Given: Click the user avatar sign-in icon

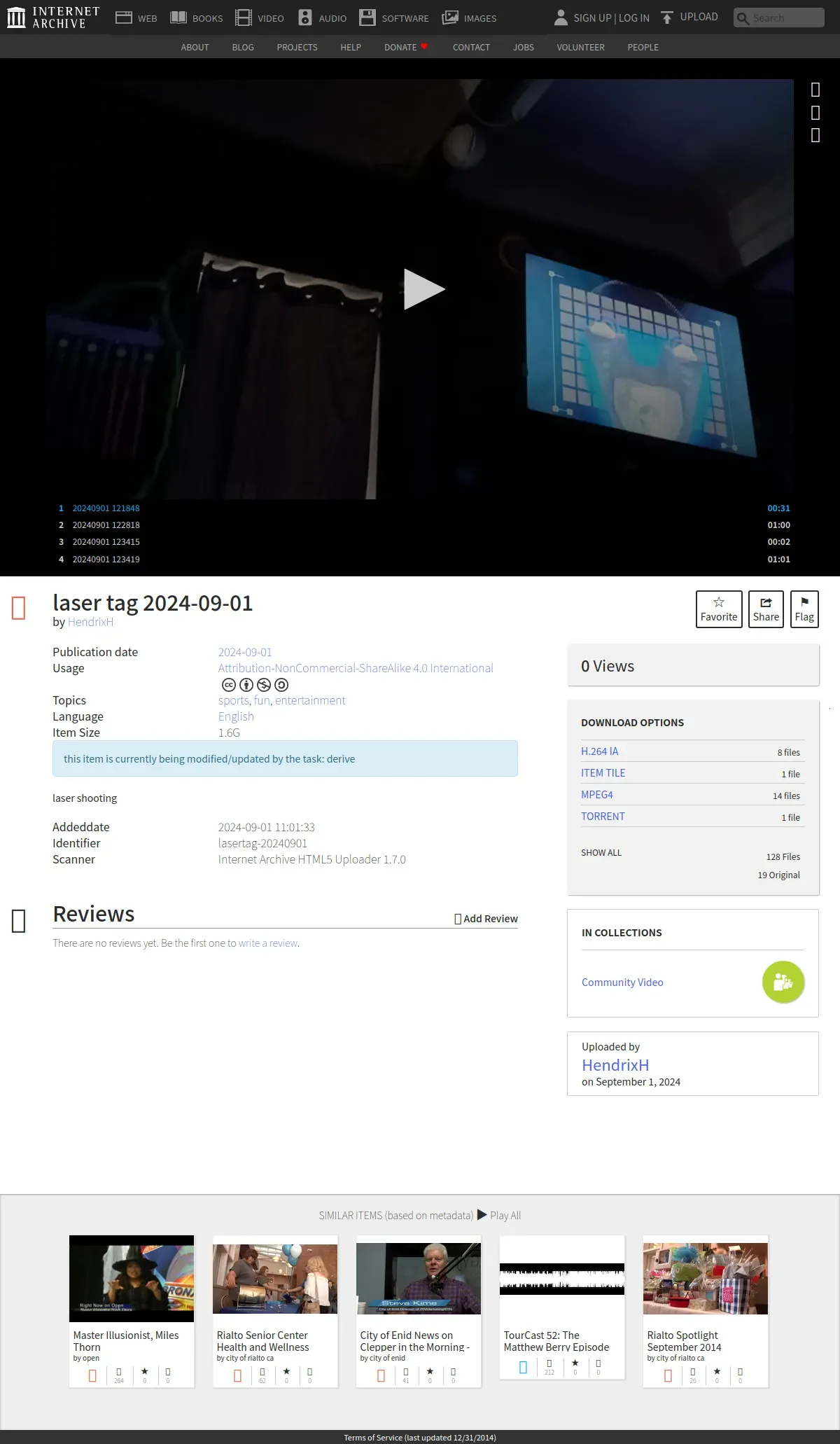Looking at the screenshot, I should (561, 18).
